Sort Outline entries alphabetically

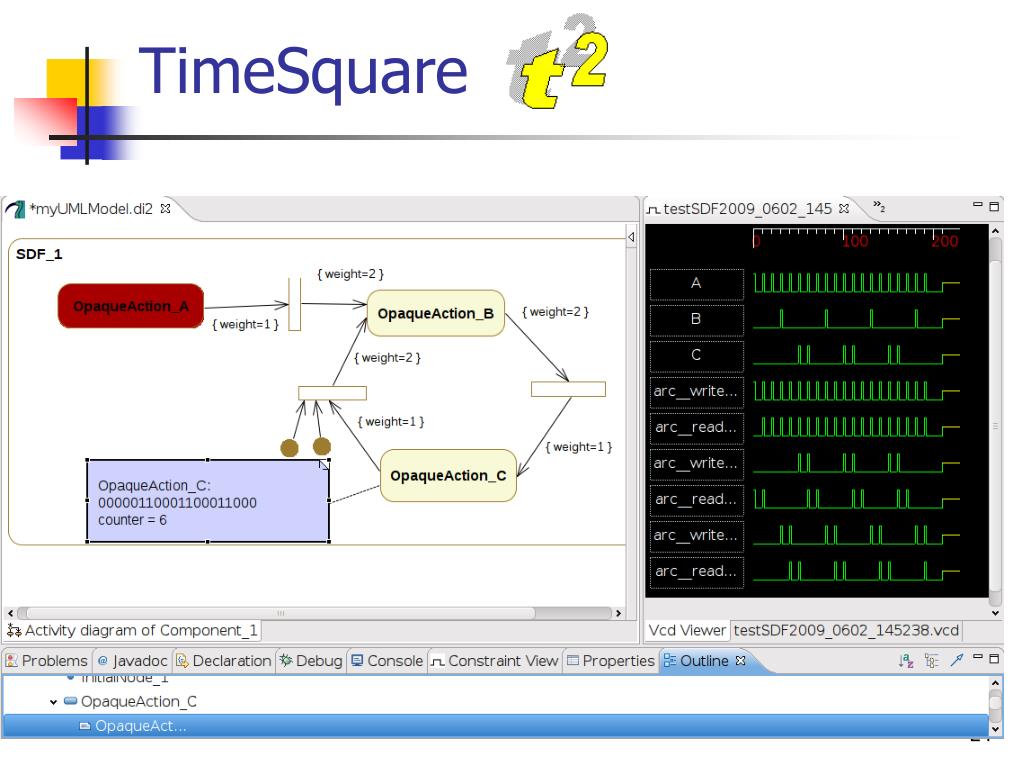[905, 661]
